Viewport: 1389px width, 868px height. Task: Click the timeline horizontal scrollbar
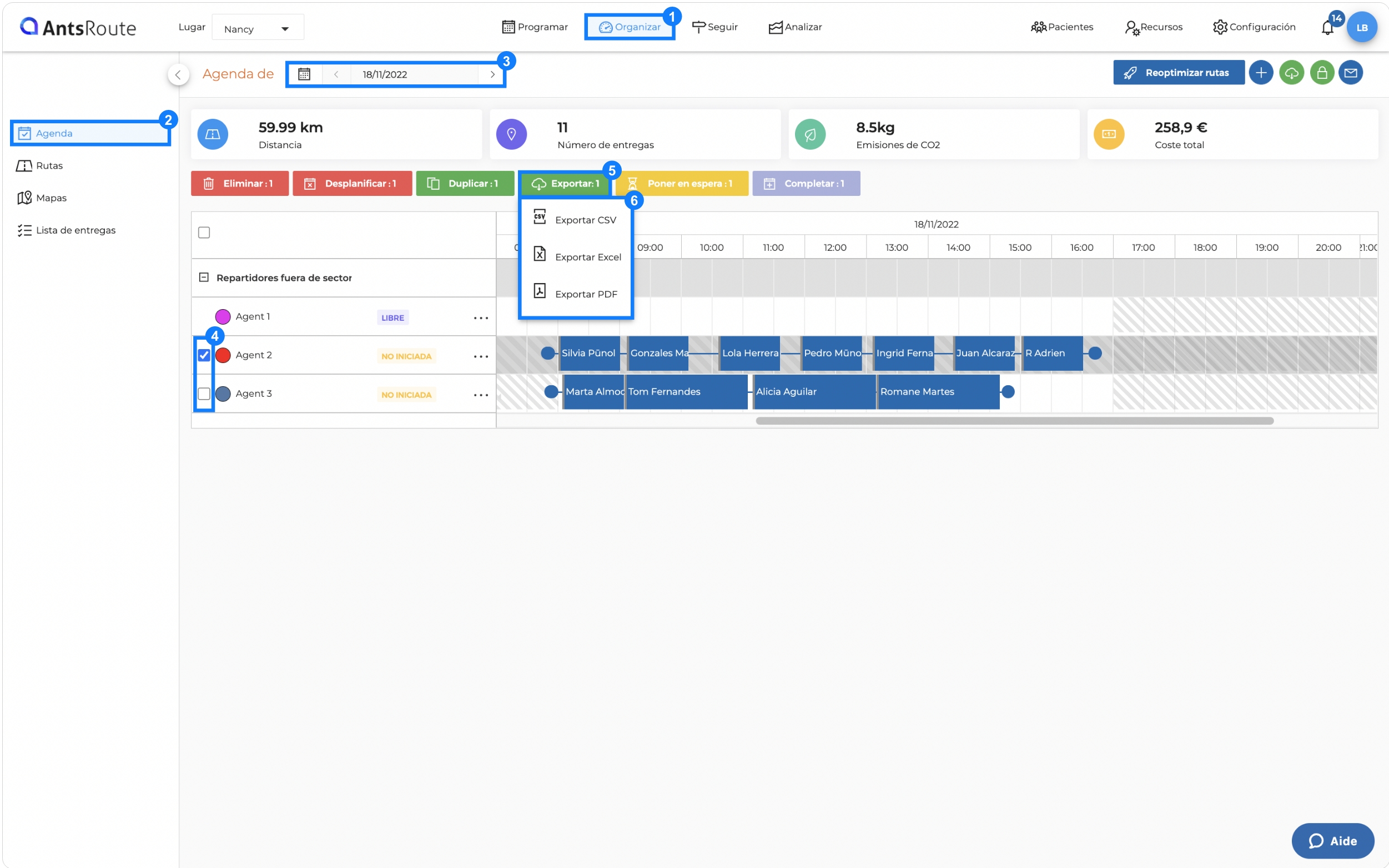[x=1015, y=421]
